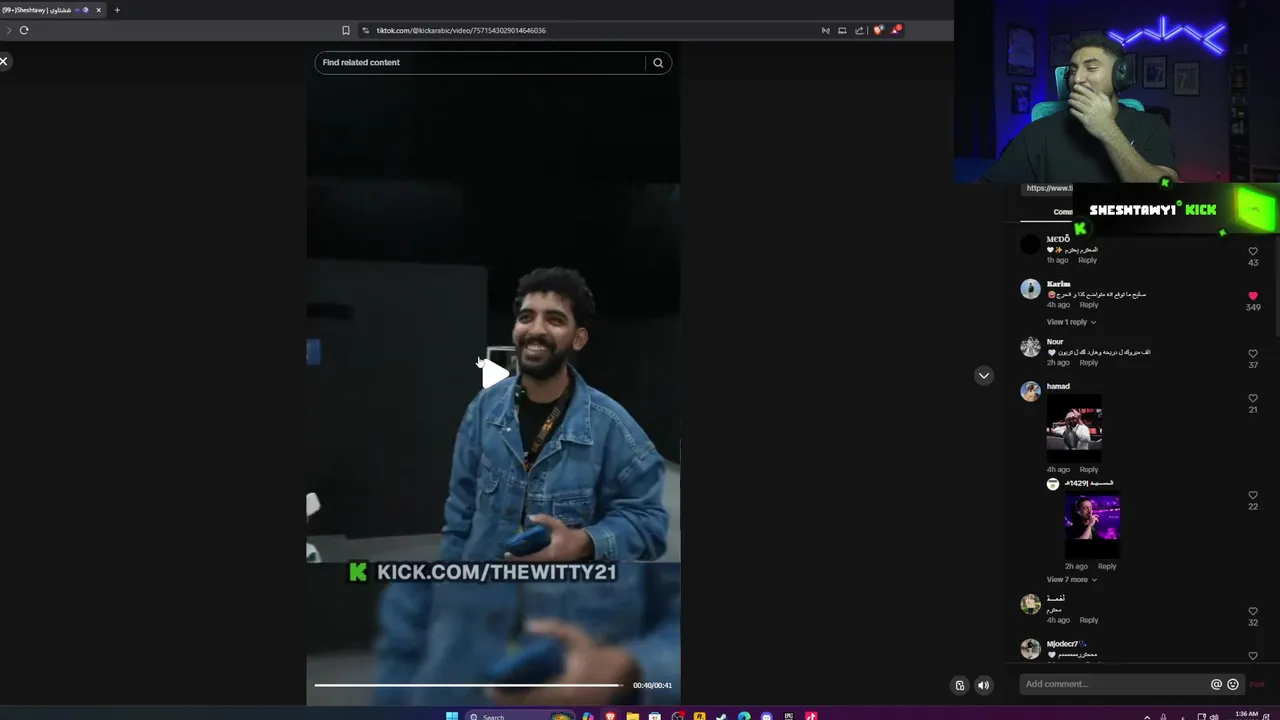The image size is (1280, 720).
Task: Click the auto-scroll icon beside volume
Action: [x=960, y=685]
